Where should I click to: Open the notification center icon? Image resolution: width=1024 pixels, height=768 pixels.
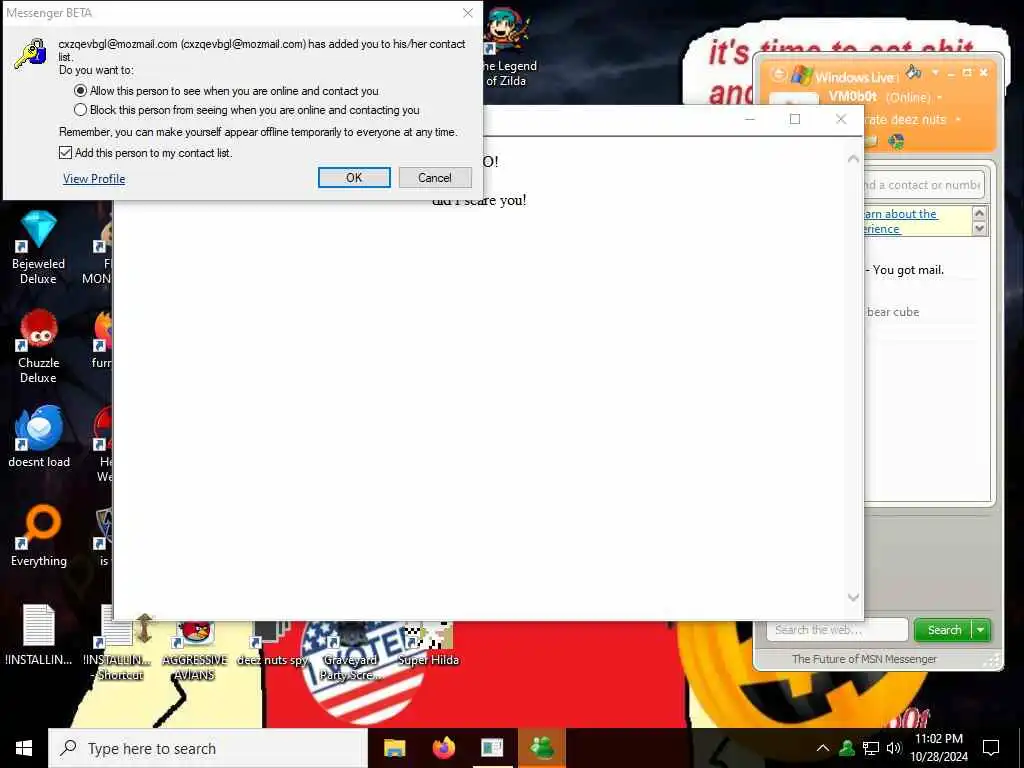click(x=991, y=748)
